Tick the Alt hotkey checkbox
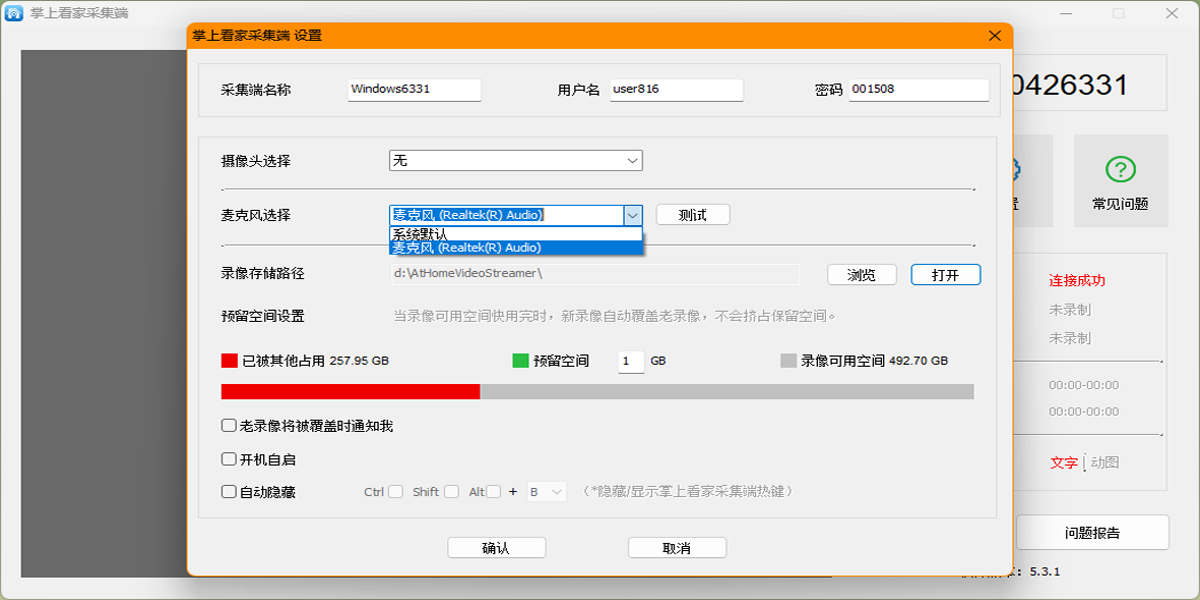Viewport: 1200px width, 600px height. [x=493, y=492]
